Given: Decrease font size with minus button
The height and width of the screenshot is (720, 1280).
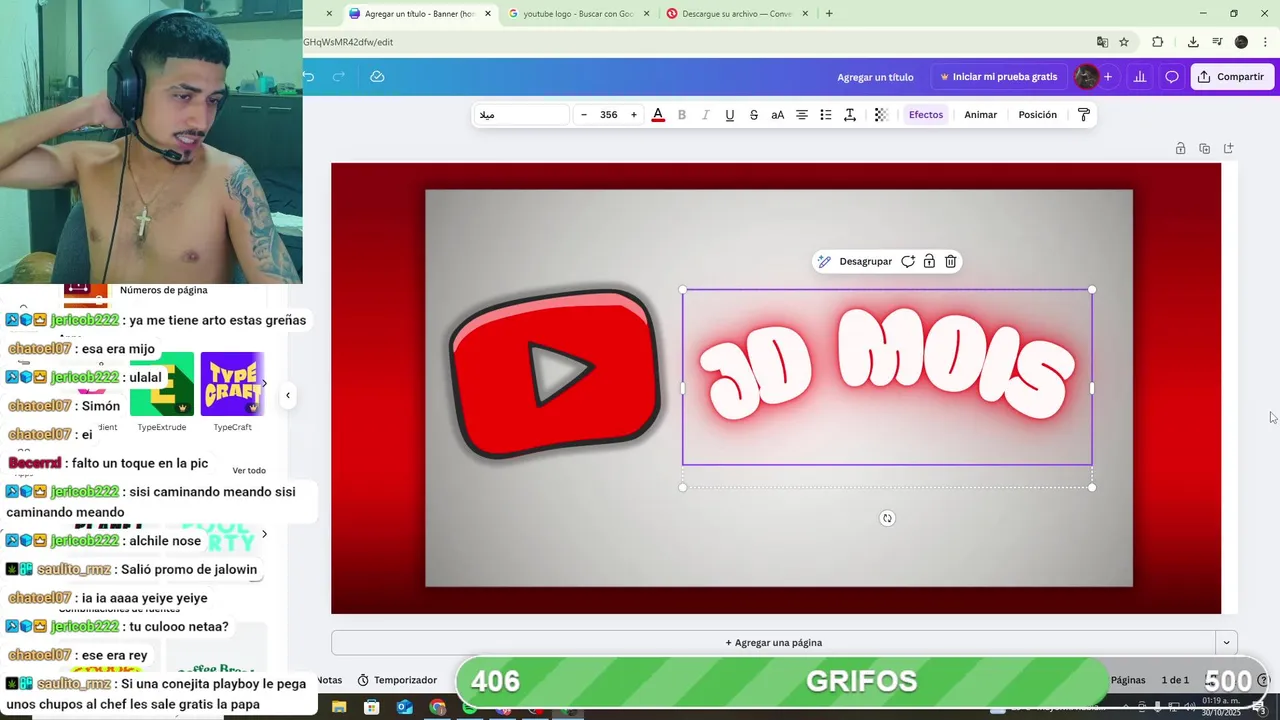Looking at the screenshot, I should click(x=584, y=115).
